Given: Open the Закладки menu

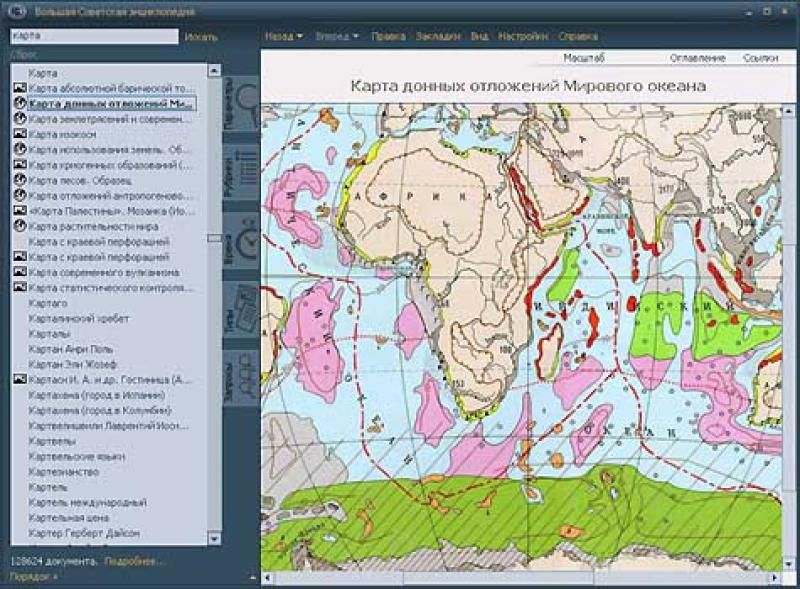Looking at the screenshot, I should pos(438,37).
